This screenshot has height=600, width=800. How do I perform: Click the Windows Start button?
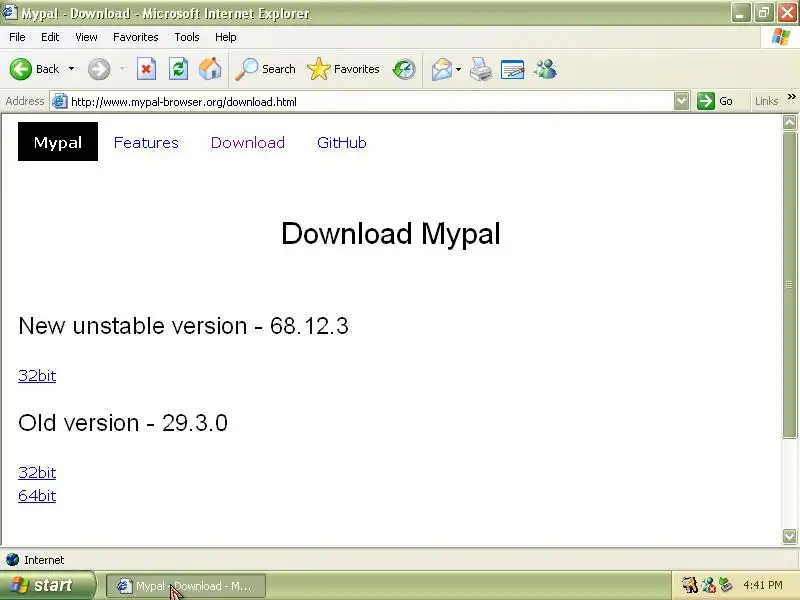pyautogui.click(x=47, y=585)
